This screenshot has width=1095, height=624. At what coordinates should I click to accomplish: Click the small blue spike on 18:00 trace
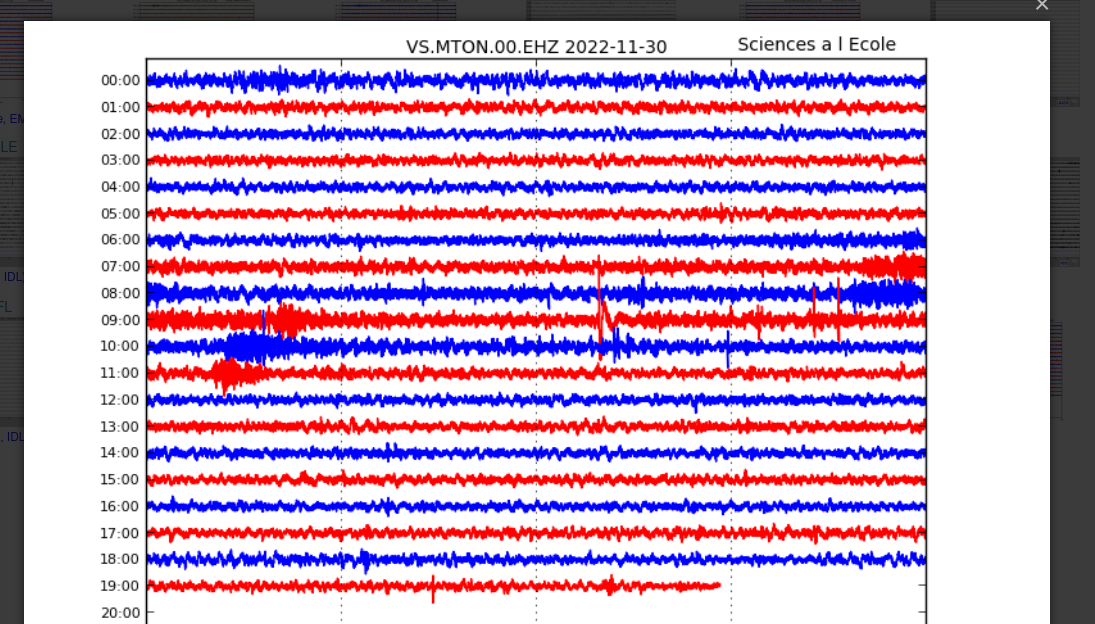tap(364, 559)
